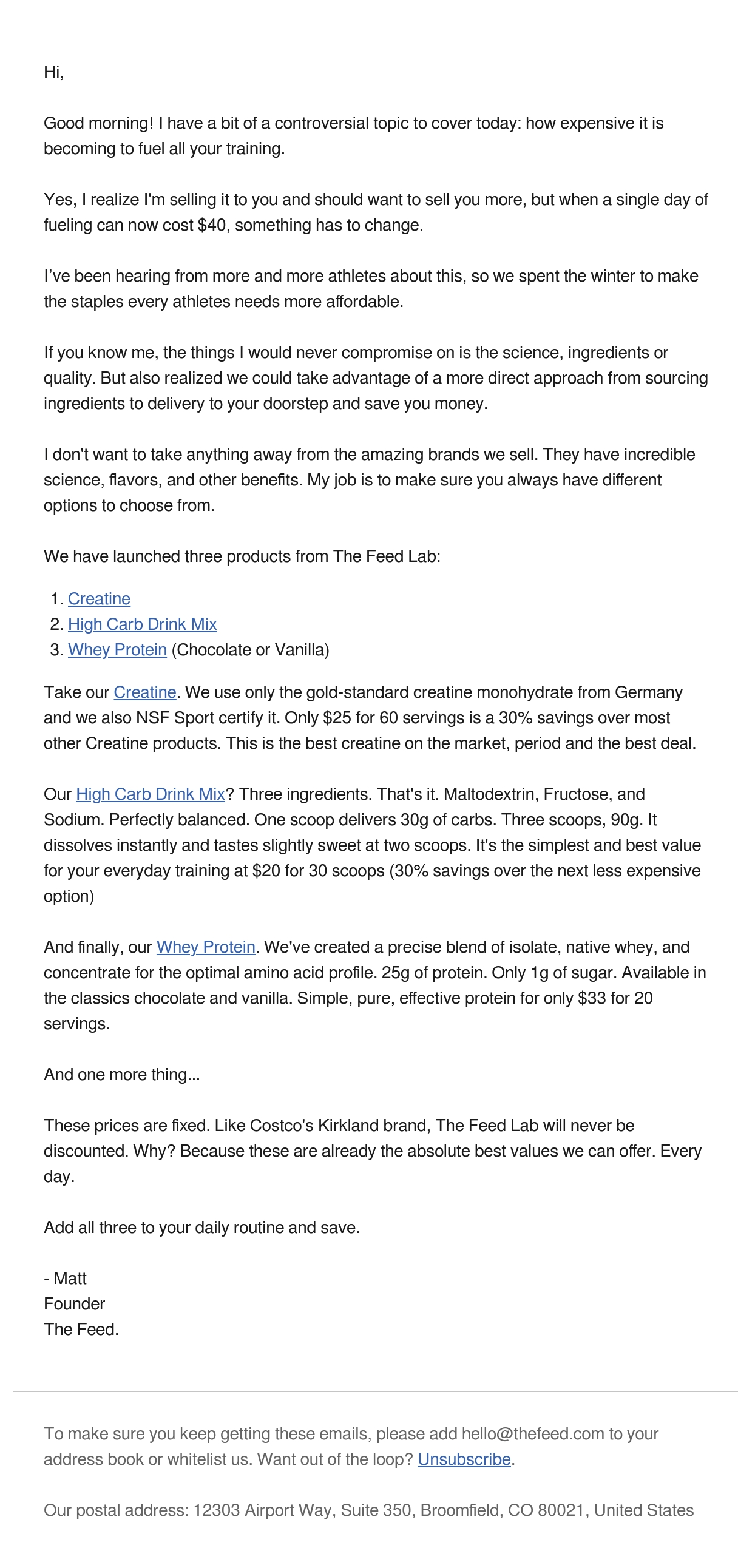Screen dimensions: 738x1568
Task: Click 'Add all three to your daily routine' sentence
Action: pos(201,1228)
